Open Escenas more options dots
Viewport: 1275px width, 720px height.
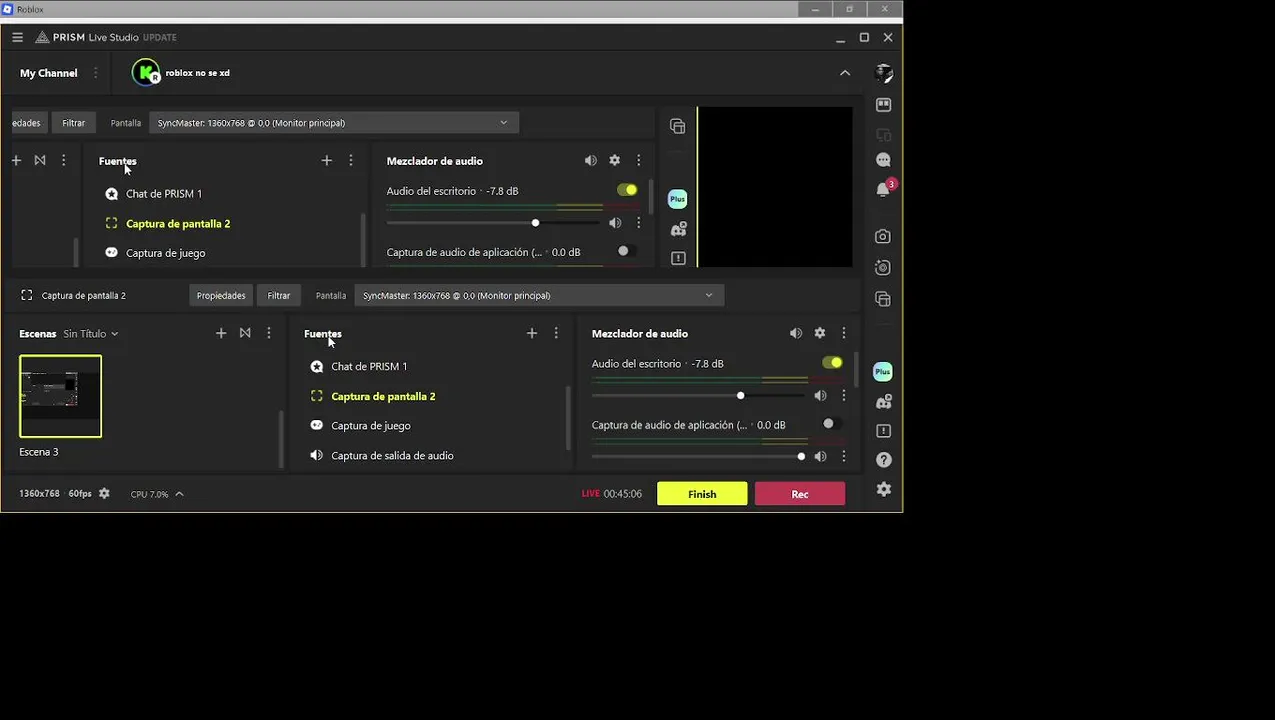coord(268,333)
